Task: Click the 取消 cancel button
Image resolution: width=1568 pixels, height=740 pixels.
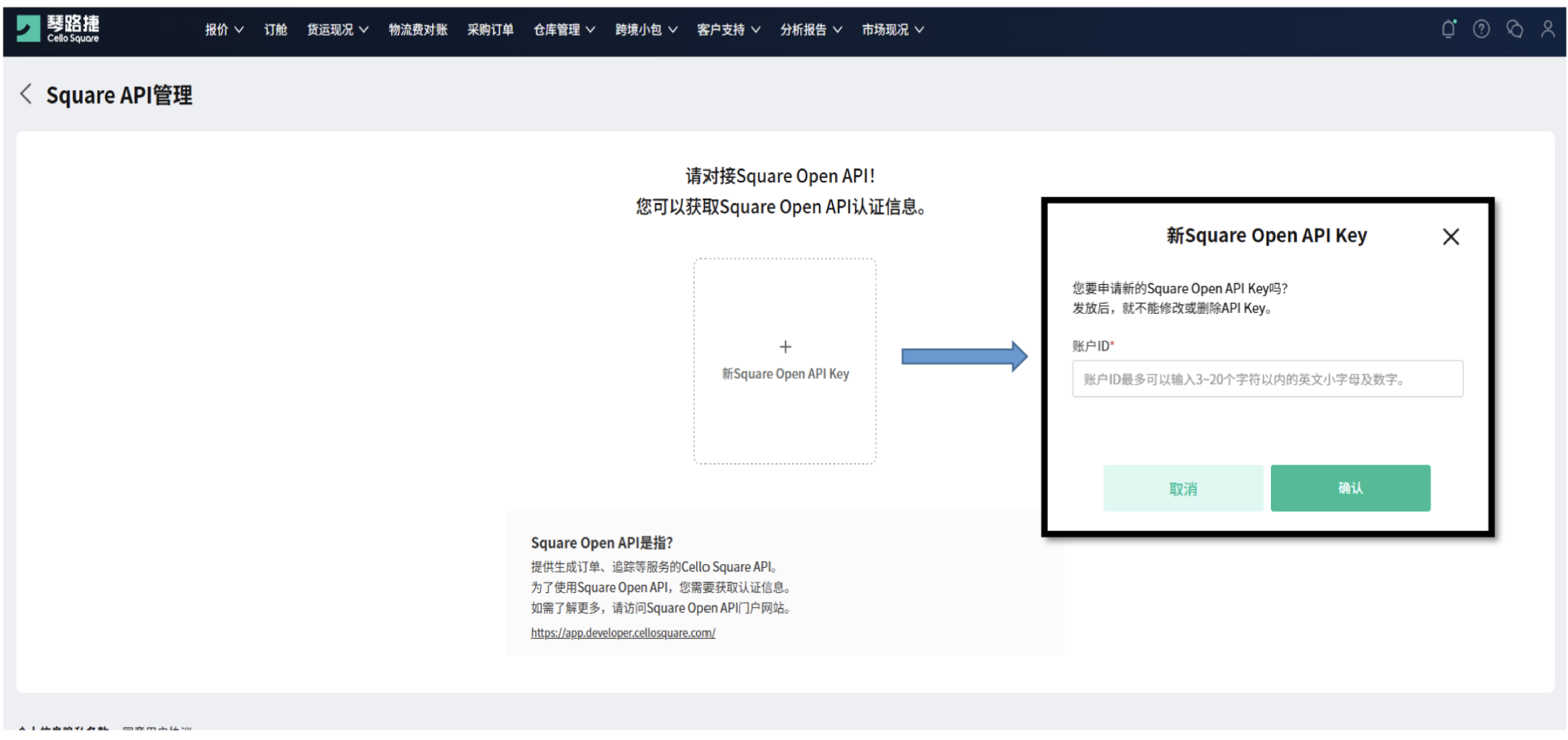Action: [1183, 487]
